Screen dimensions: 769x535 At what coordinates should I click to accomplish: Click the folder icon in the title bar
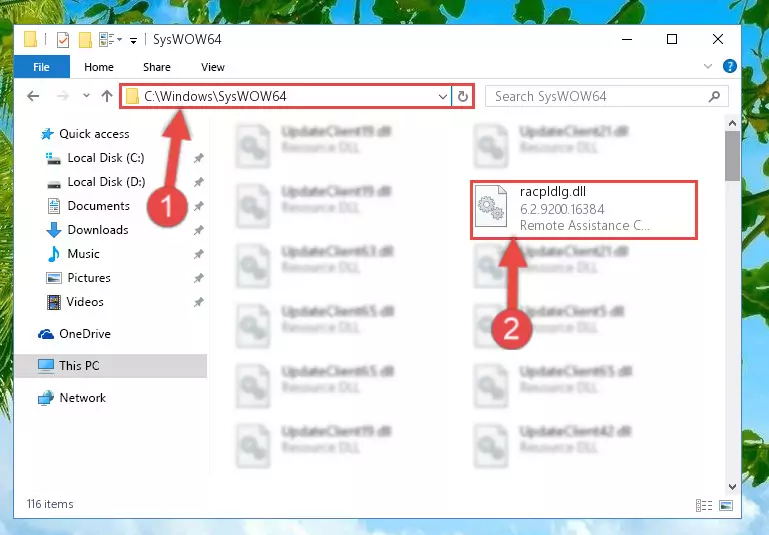click(30, 39)
